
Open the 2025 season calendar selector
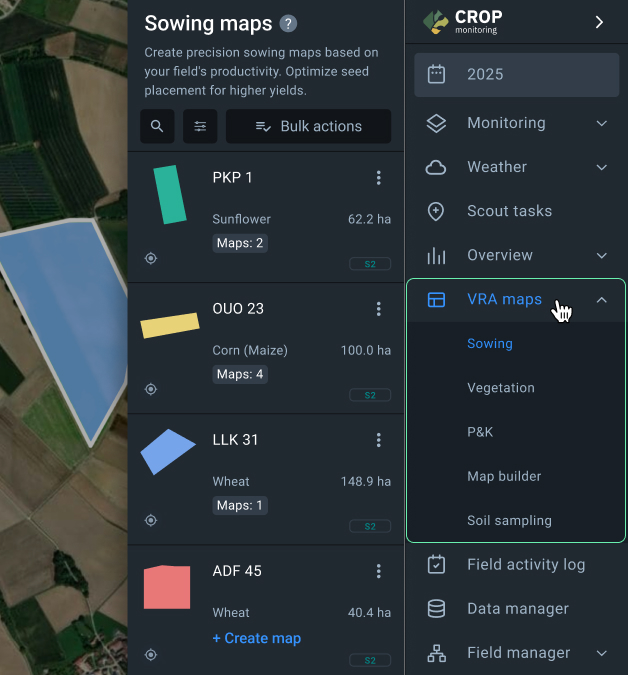coord(517,74)
